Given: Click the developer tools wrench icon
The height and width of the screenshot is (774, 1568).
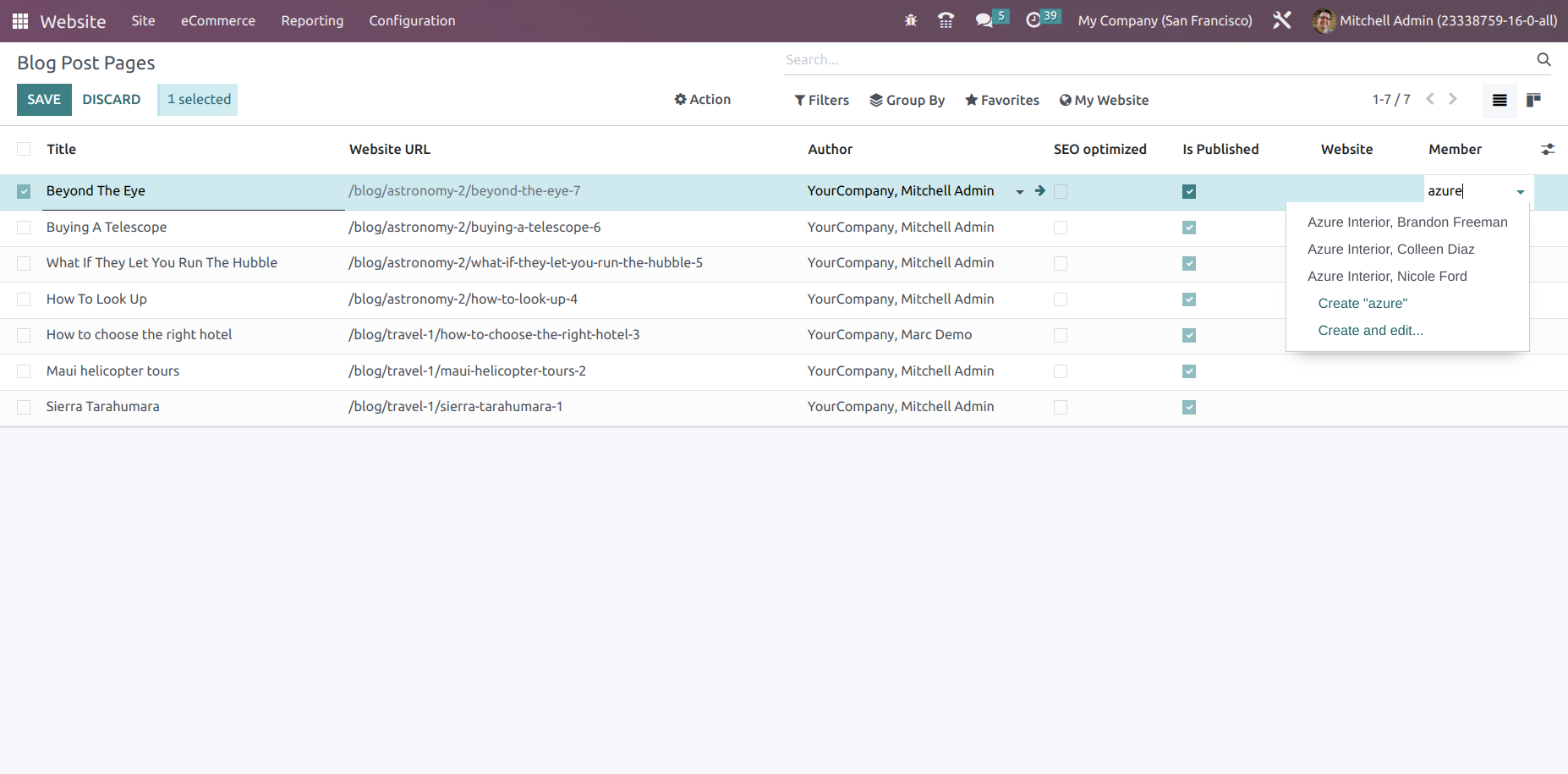Looking at the screenshot, I should pyautogui.click(x=1282, y=19).
